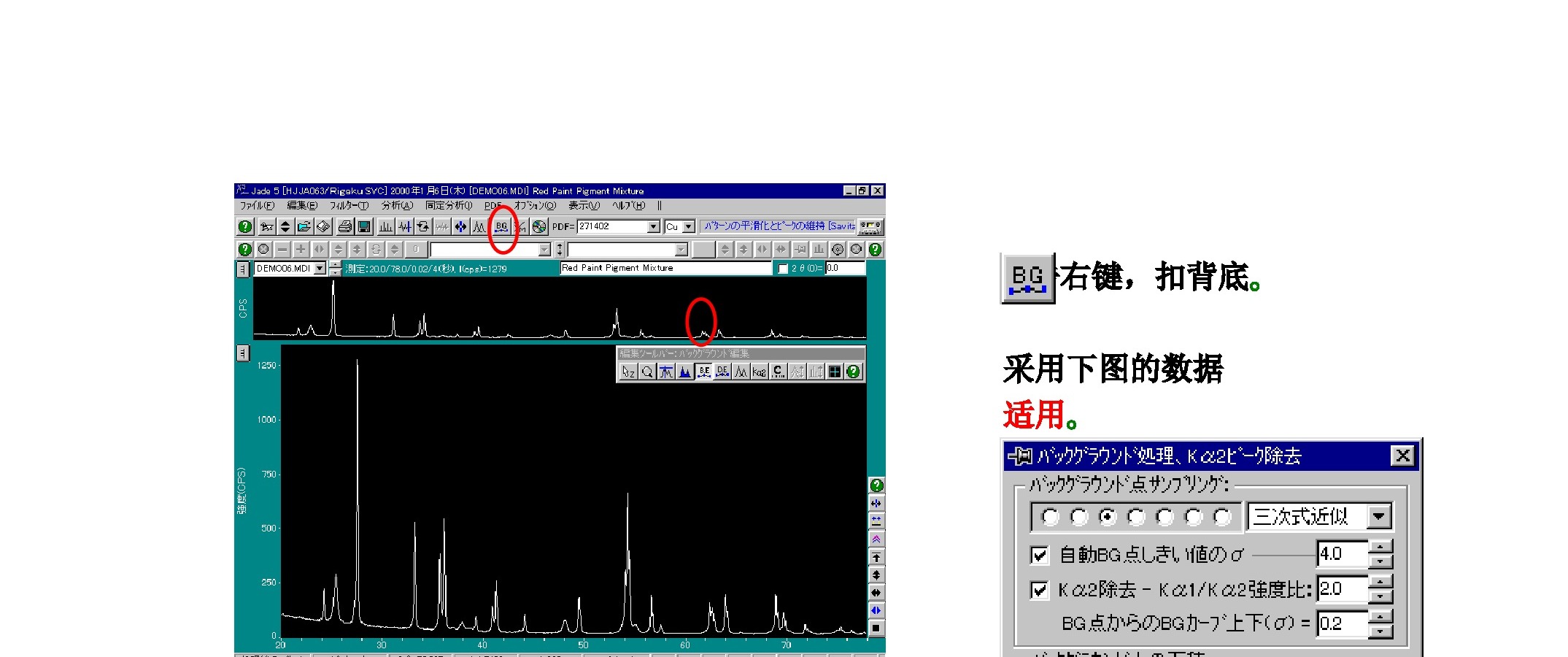Click the black square icon beside main plot
Screen dimensions: 1568x657
coord(876,628)
